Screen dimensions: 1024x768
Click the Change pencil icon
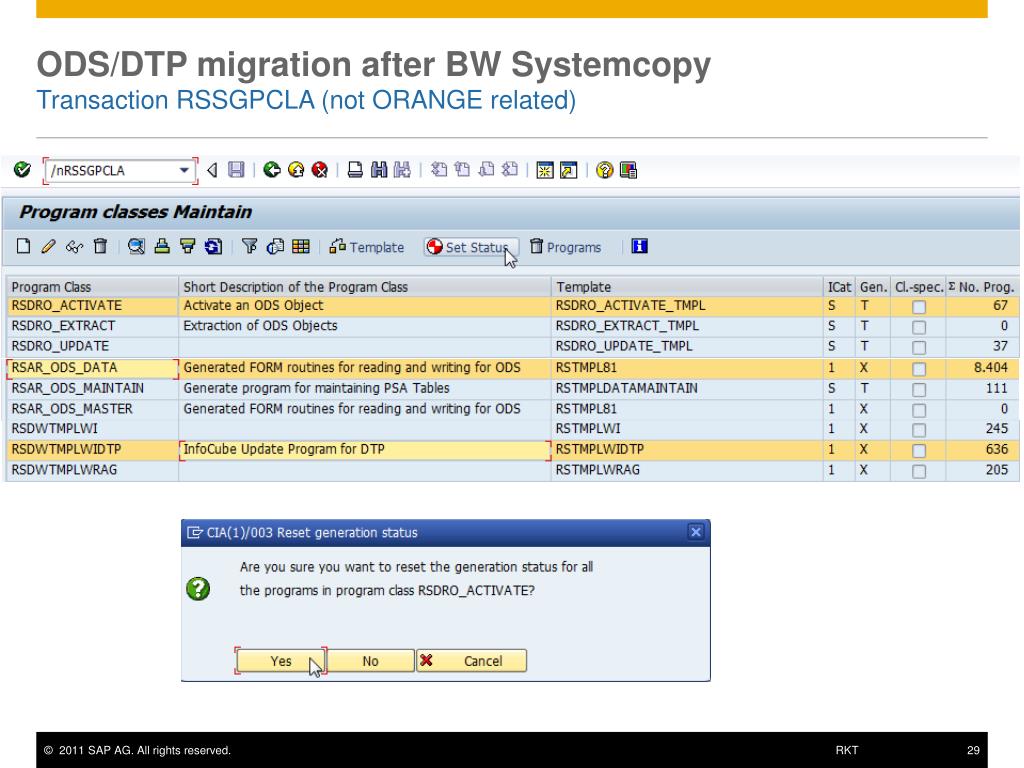48,246
